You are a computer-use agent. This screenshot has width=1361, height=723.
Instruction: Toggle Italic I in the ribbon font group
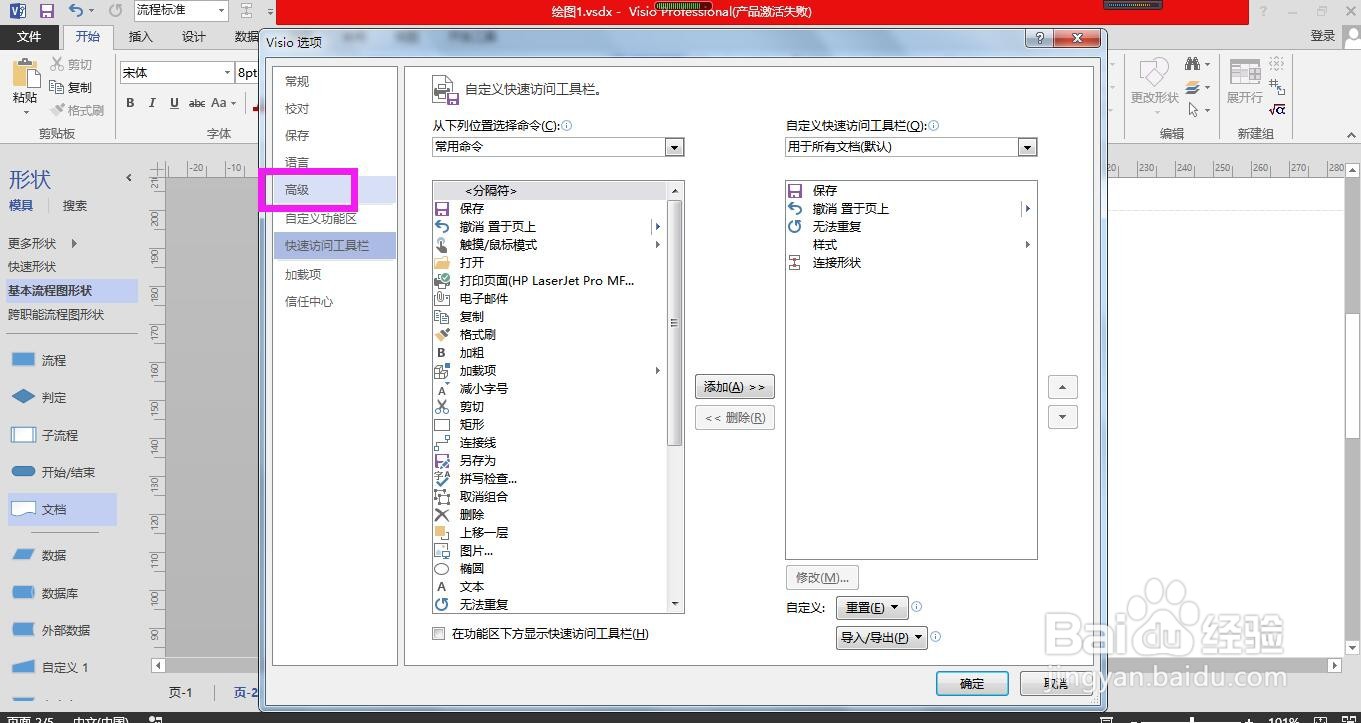pos(152,103)
